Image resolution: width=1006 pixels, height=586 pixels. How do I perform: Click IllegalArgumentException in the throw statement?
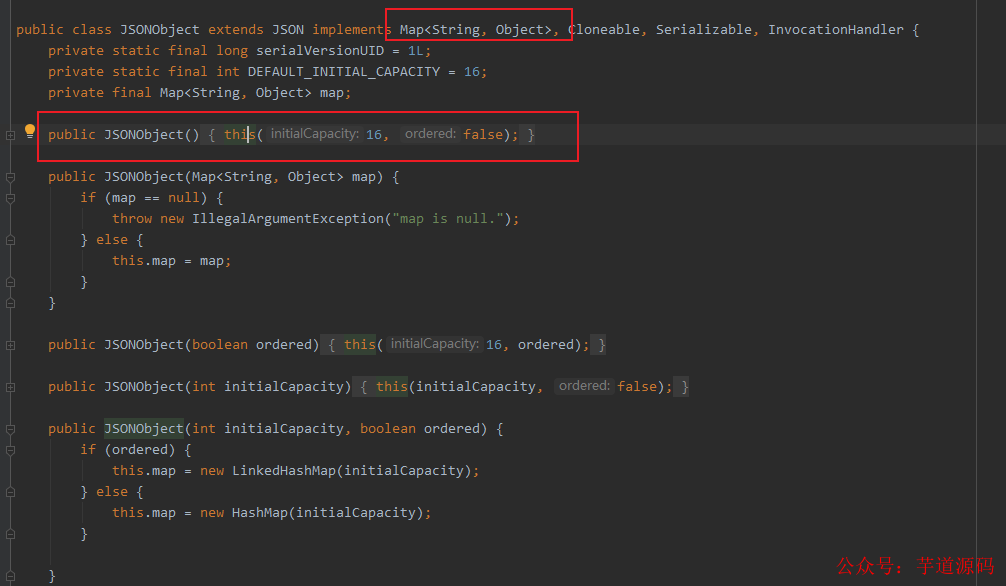click(x=287, y=219)
